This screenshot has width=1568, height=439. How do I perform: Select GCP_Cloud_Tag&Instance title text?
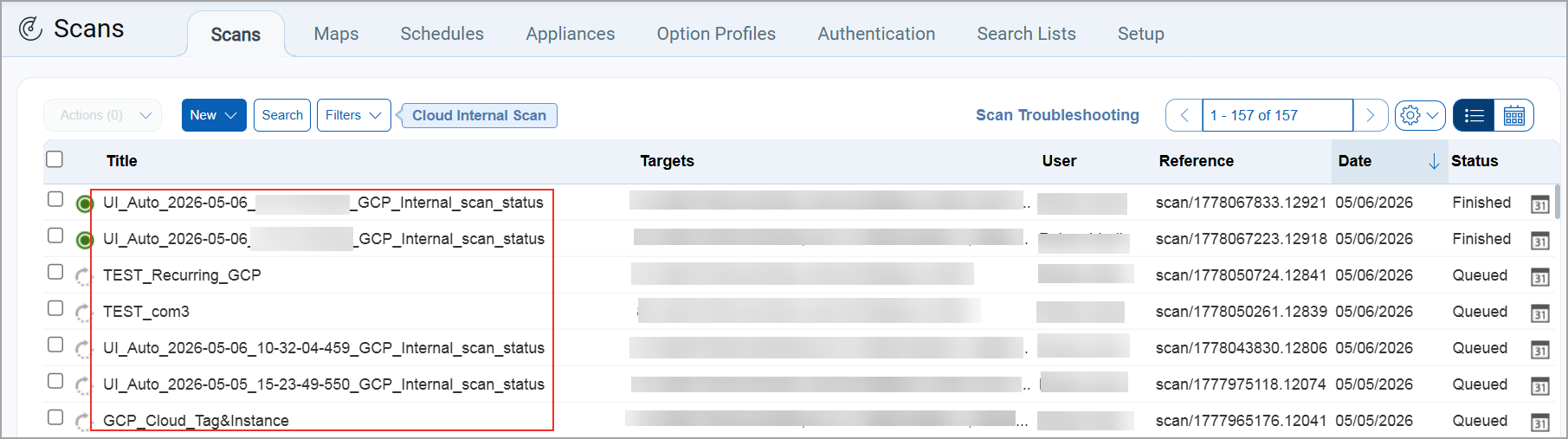(x=196, y=421)
